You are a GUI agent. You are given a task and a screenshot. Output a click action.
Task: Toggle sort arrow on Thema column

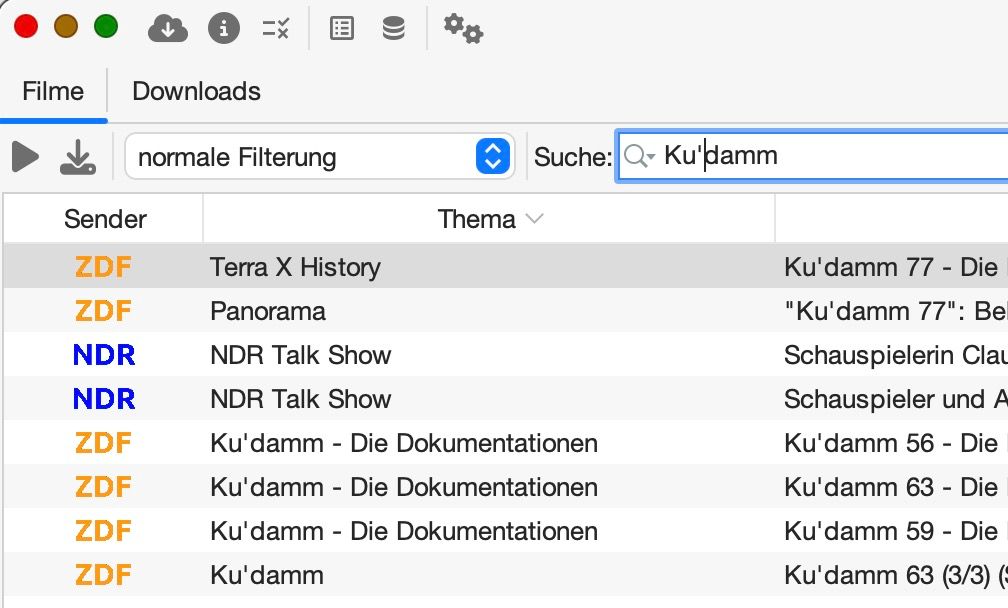(535, 219)
